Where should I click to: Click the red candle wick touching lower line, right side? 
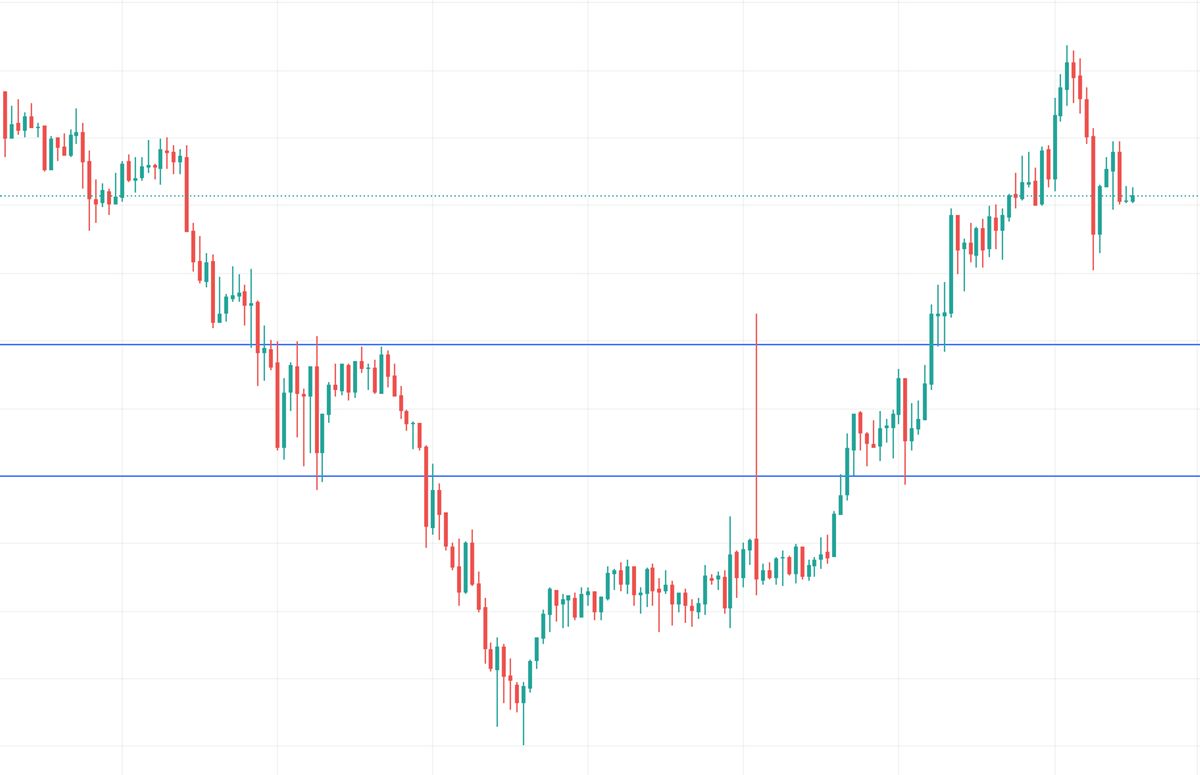pyautogui.click(x=905, y=470)
